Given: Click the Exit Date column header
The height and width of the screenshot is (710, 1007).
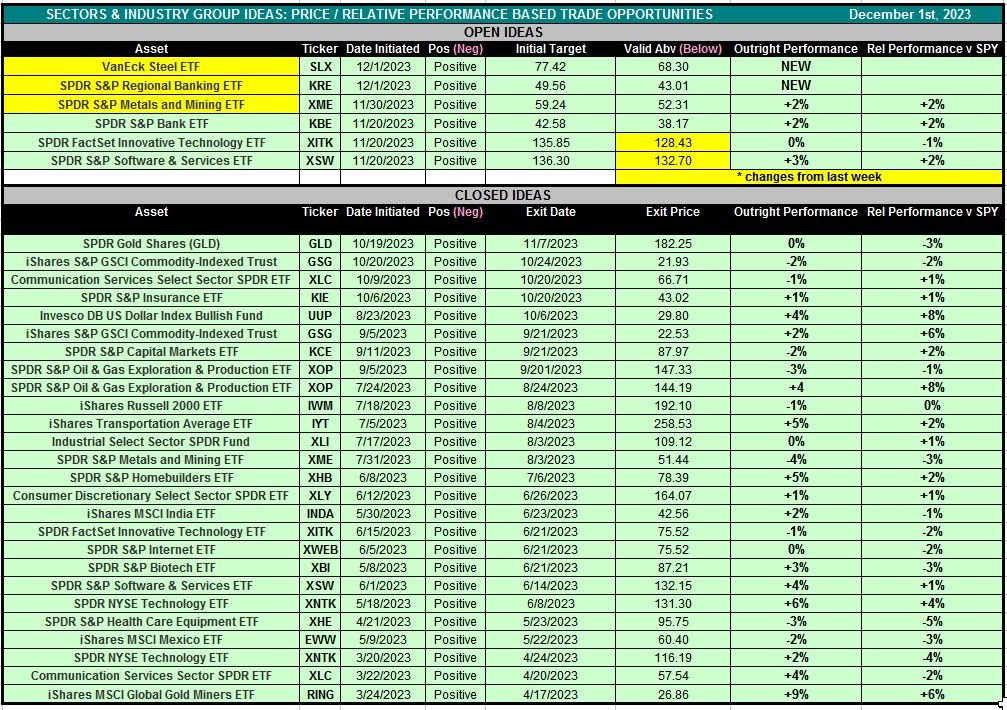Looking at the screenshot, I should click(551, 212).
